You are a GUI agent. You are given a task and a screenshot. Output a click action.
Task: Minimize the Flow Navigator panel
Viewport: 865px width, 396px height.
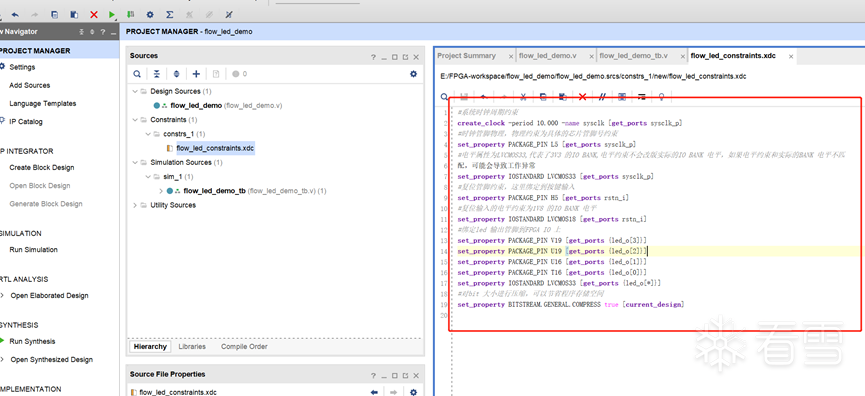(x=114, y=33)
